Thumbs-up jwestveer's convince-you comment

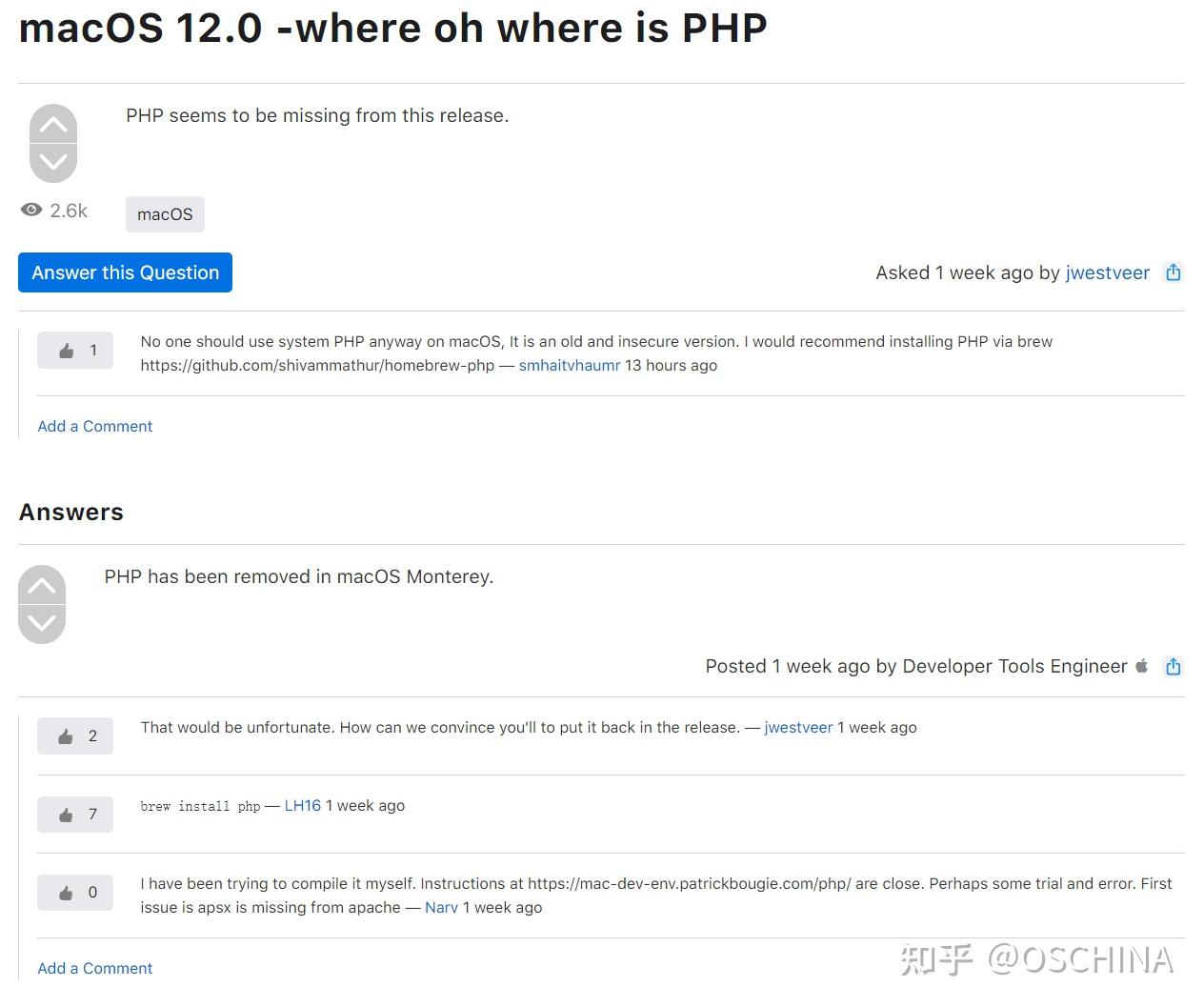(66, 735)
